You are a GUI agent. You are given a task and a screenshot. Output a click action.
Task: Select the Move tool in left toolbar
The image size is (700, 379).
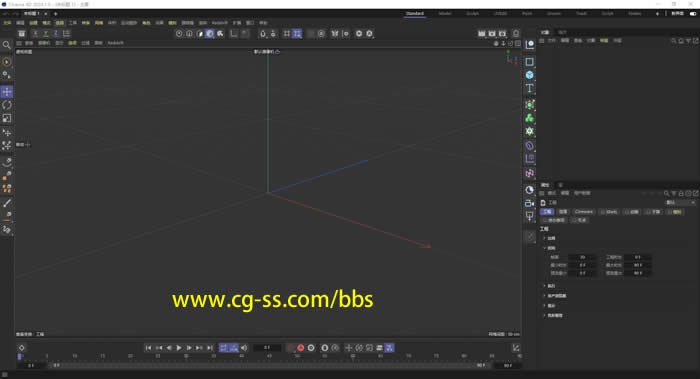tap(7, 92)
